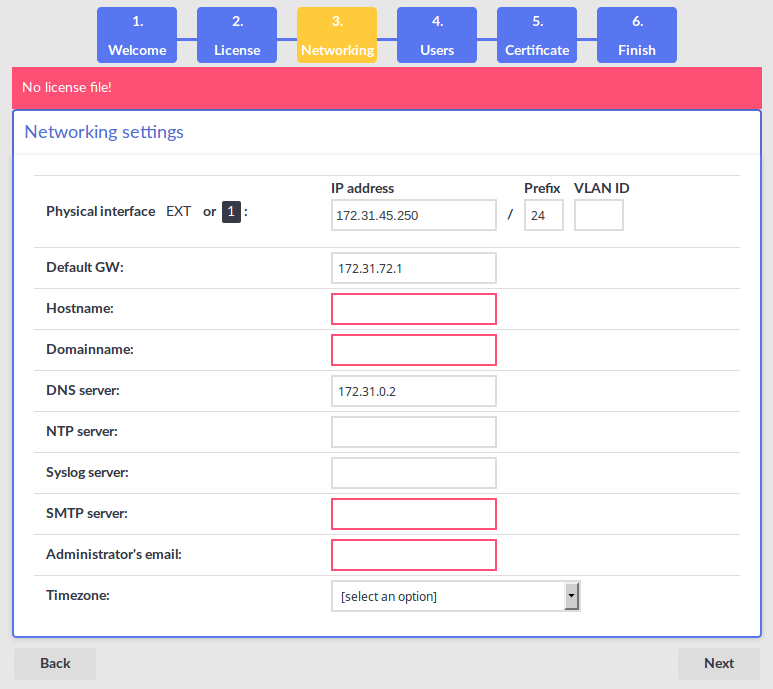Click the DNS server field
Viewport: 773px width, 689px height.
(x=413, y=391)
